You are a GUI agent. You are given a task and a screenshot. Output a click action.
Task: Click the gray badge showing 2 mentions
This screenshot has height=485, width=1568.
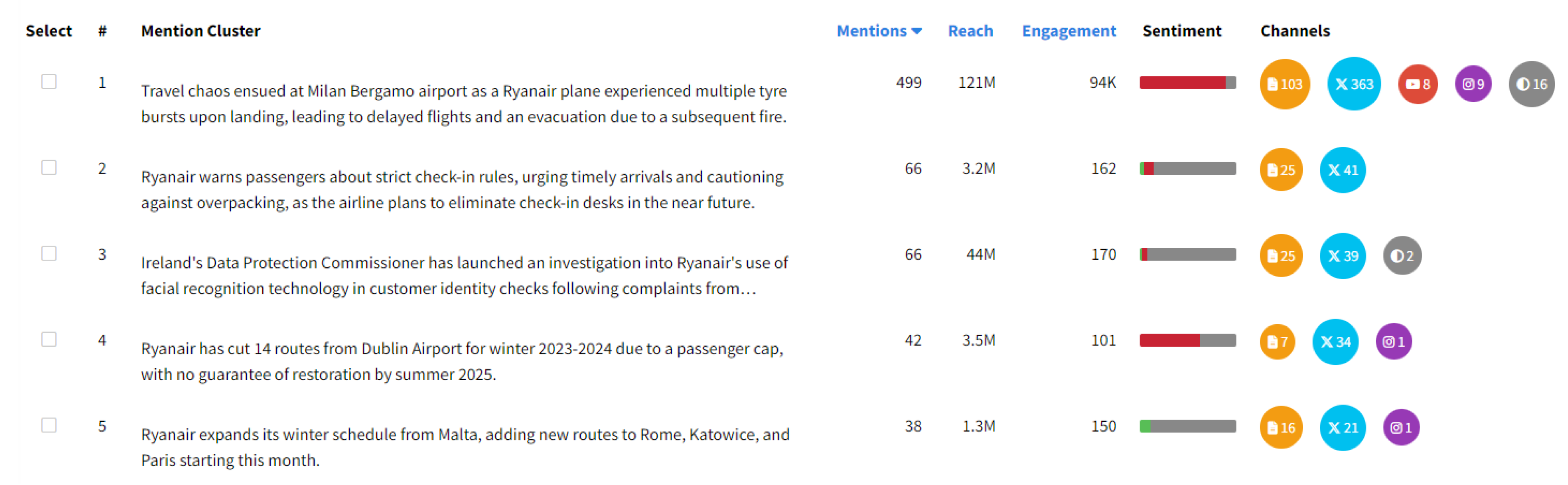pyautogui.click(x=1402, y=255)
